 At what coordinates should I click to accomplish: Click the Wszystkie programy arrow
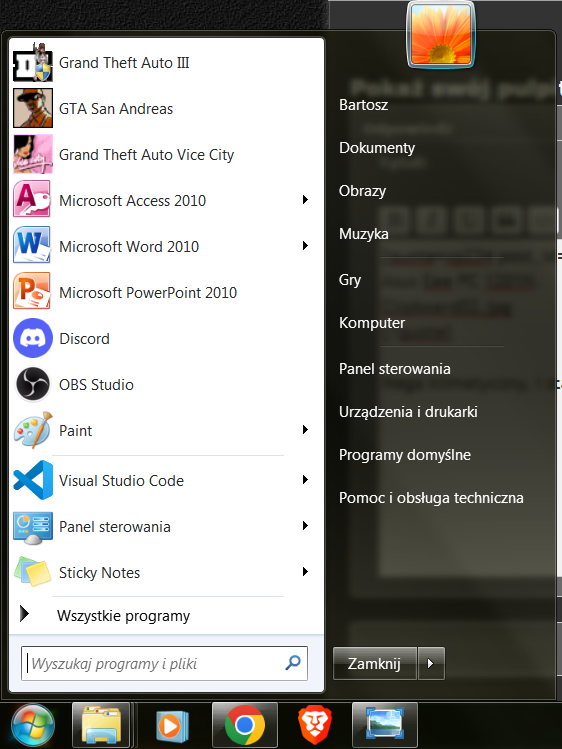(24, 614)
